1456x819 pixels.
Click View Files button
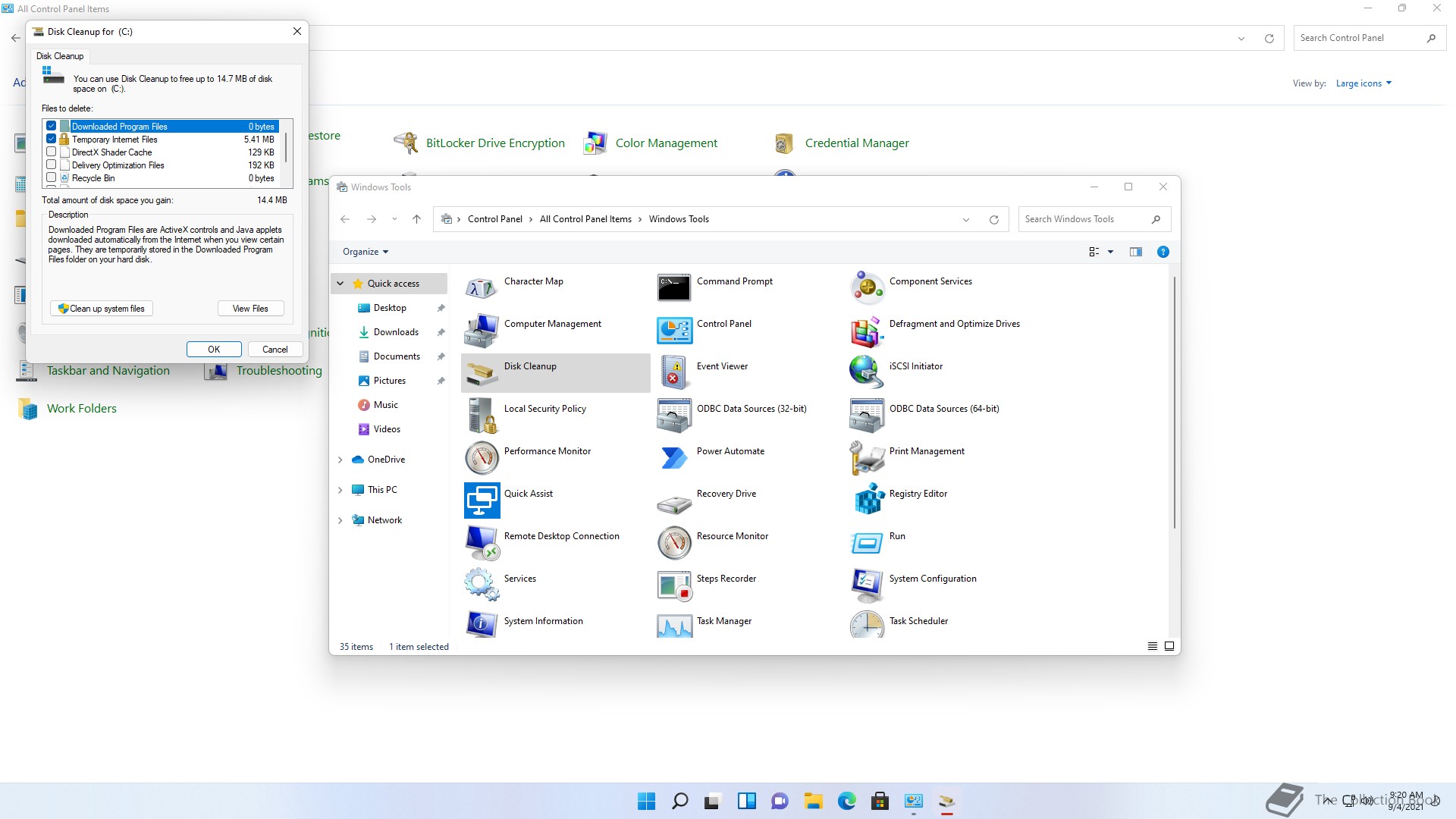(250, 309)
